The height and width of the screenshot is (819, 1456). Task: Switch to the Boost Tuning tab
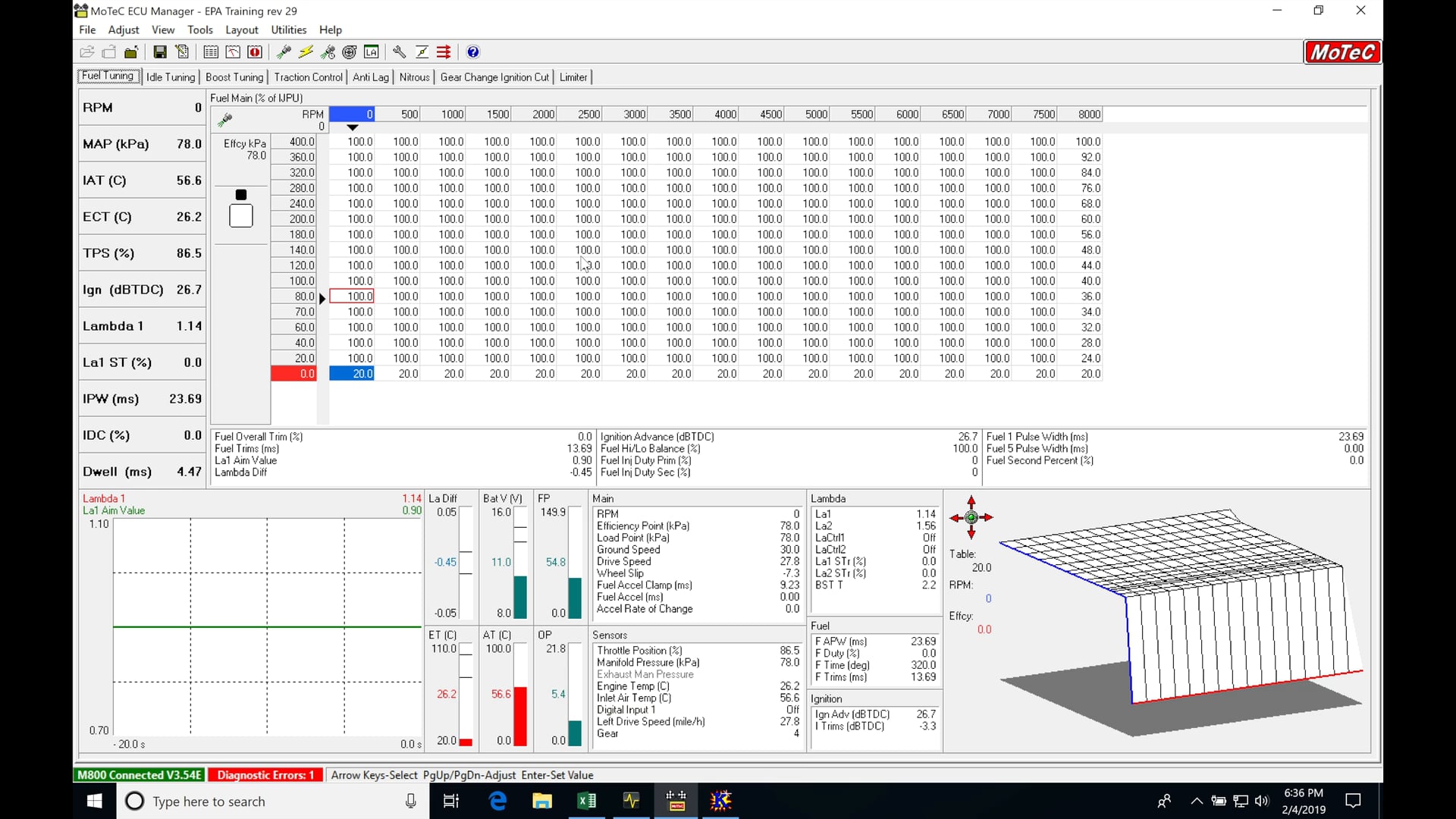[x=234, y=77]
